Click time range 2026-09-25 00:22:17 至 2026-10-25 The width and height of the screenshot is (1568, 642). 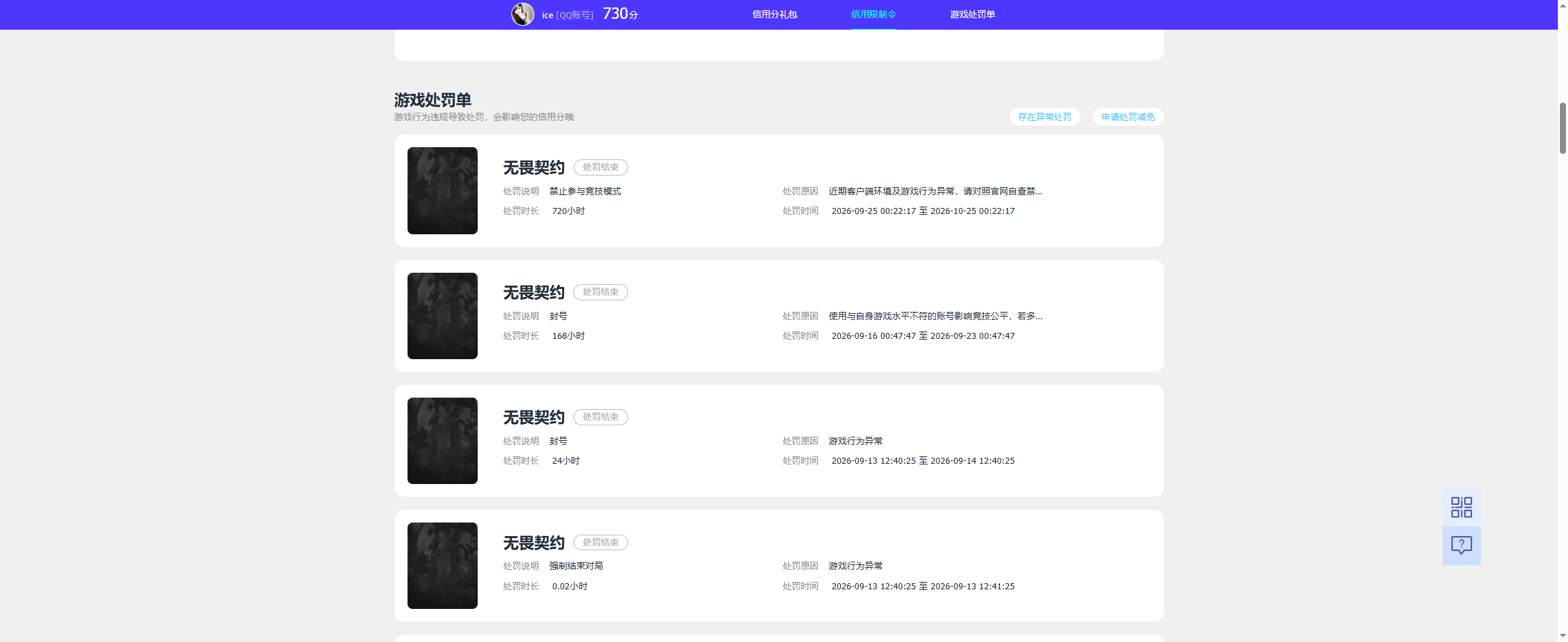[923, 211]
